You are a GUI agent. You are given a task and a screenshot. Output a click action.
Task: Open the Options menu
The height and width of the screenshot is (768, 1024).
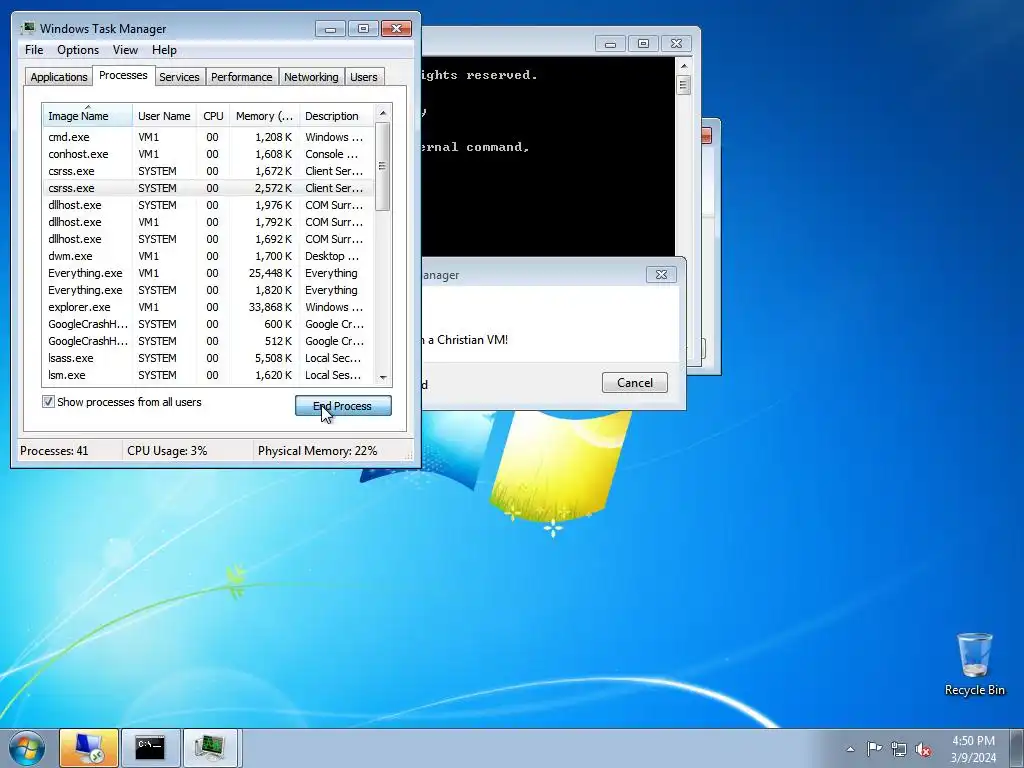click(78, 50)
